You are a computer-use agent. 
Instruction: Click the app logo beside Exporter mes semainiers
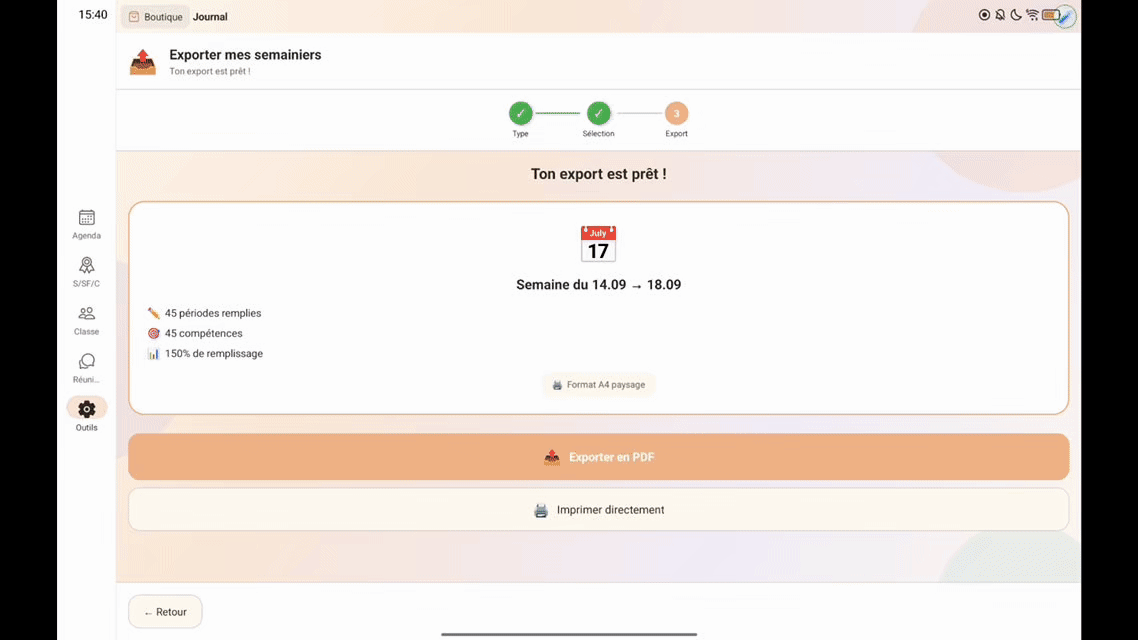coord(142,61)
